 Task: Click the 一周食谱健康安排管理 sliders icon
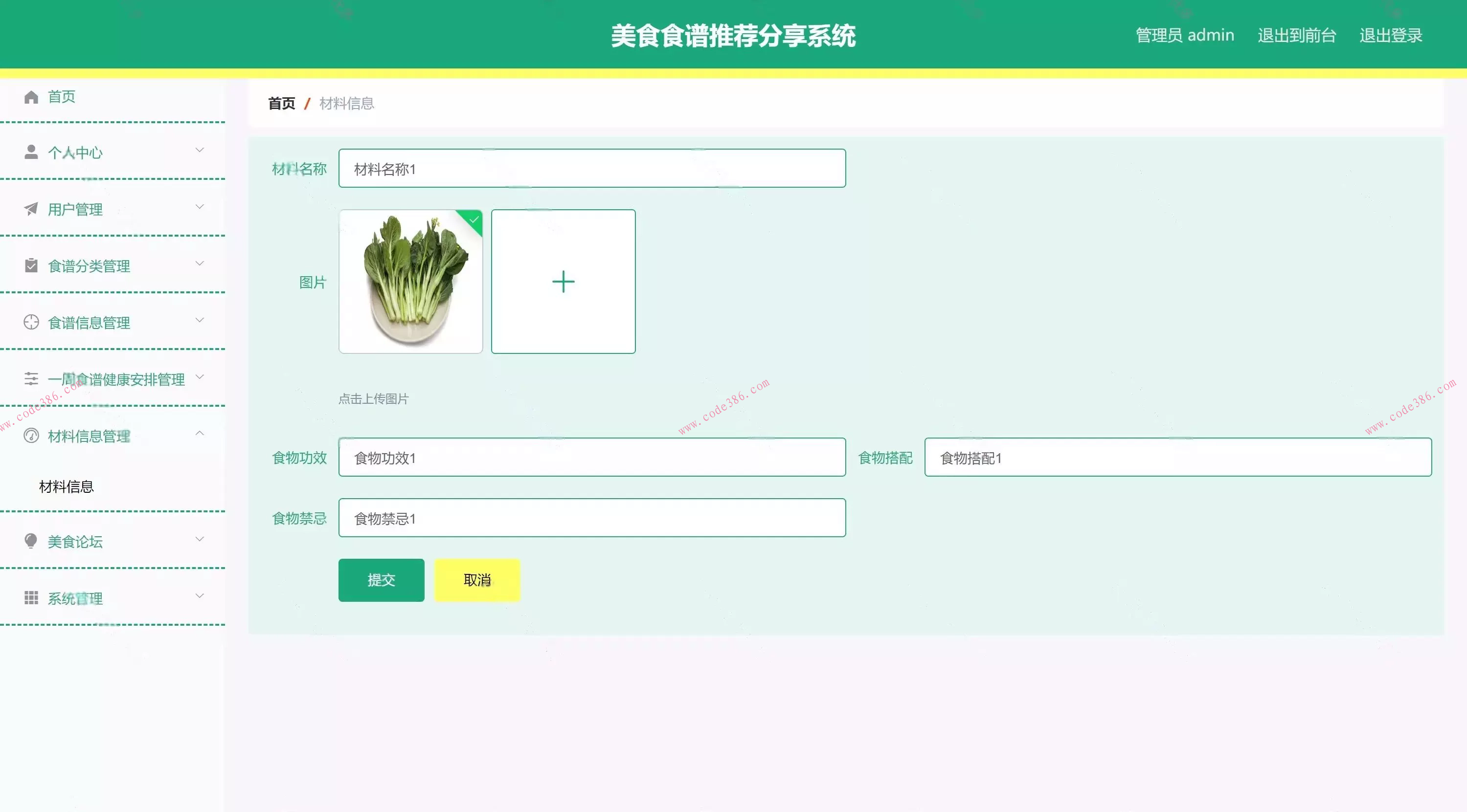click(x=31, y=378)
